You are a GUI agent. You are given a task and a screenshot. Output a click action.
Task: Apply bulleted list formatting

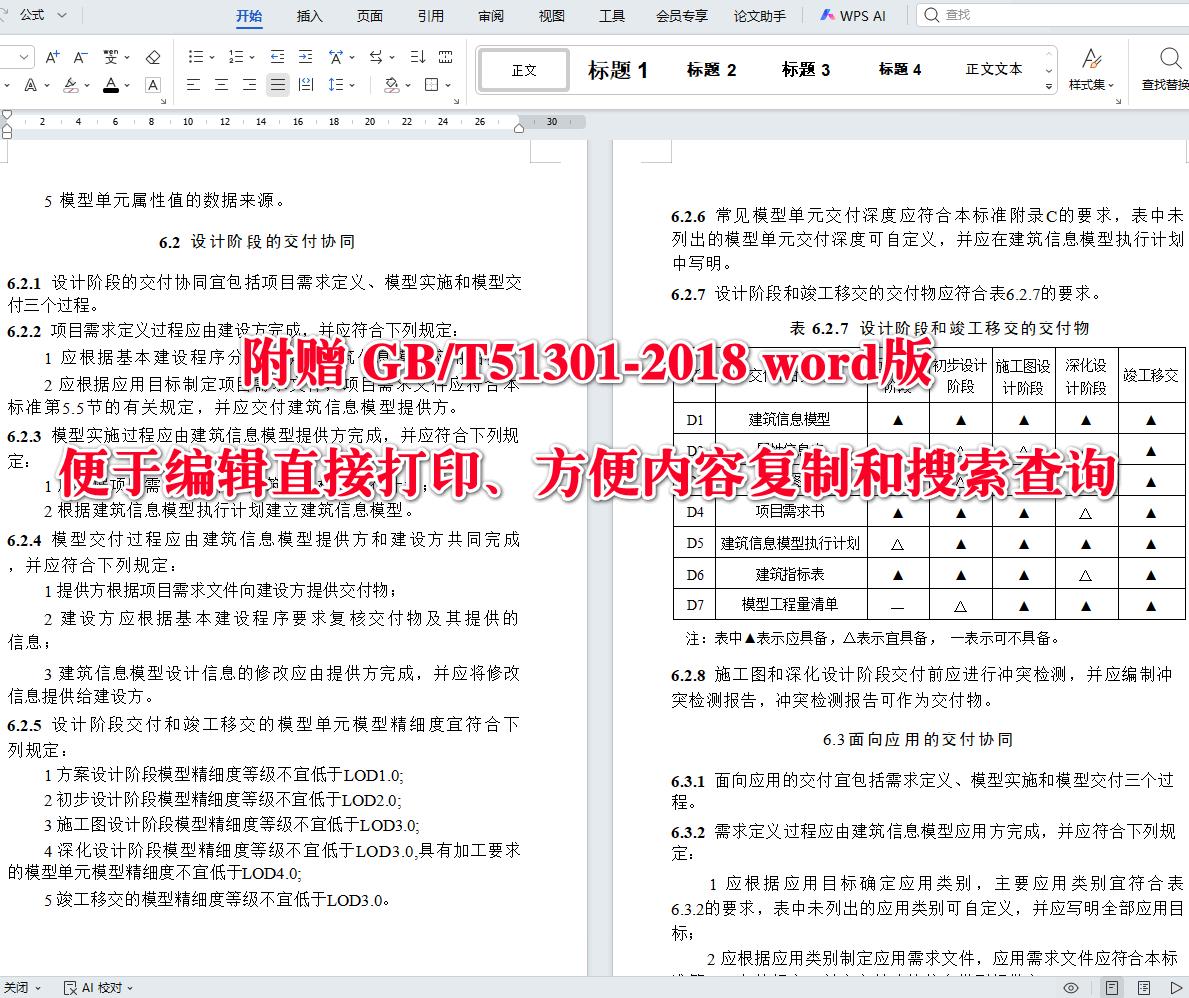coord(196,57)
